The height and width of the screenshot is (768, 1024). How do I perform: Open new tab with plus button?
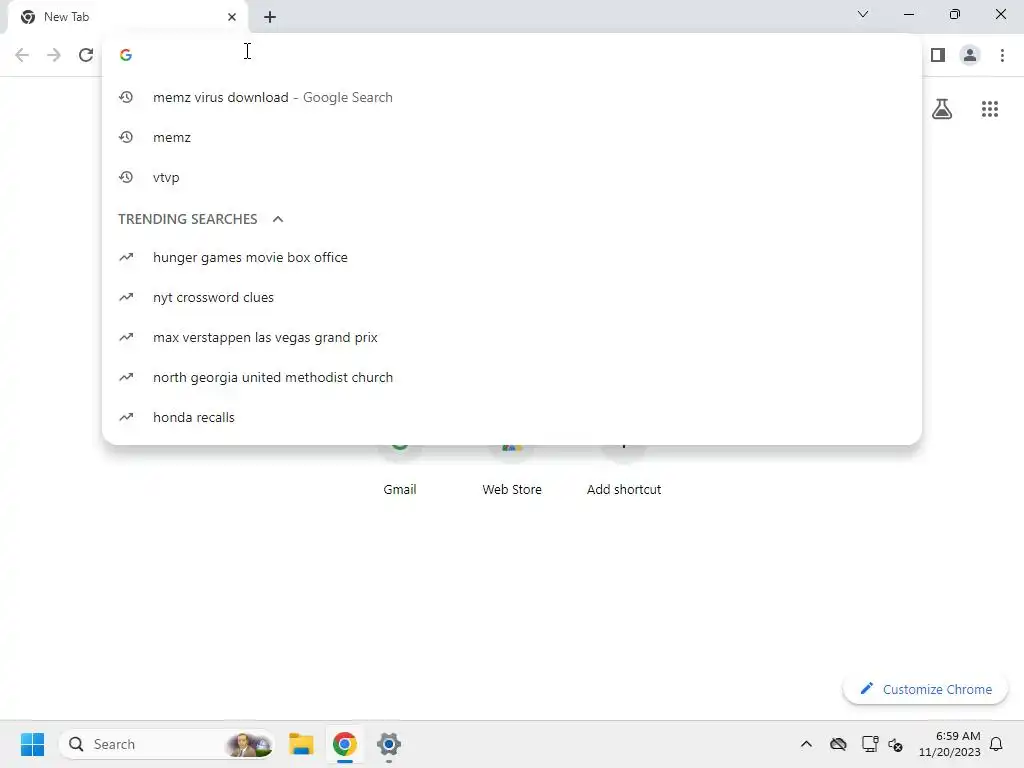270,17
